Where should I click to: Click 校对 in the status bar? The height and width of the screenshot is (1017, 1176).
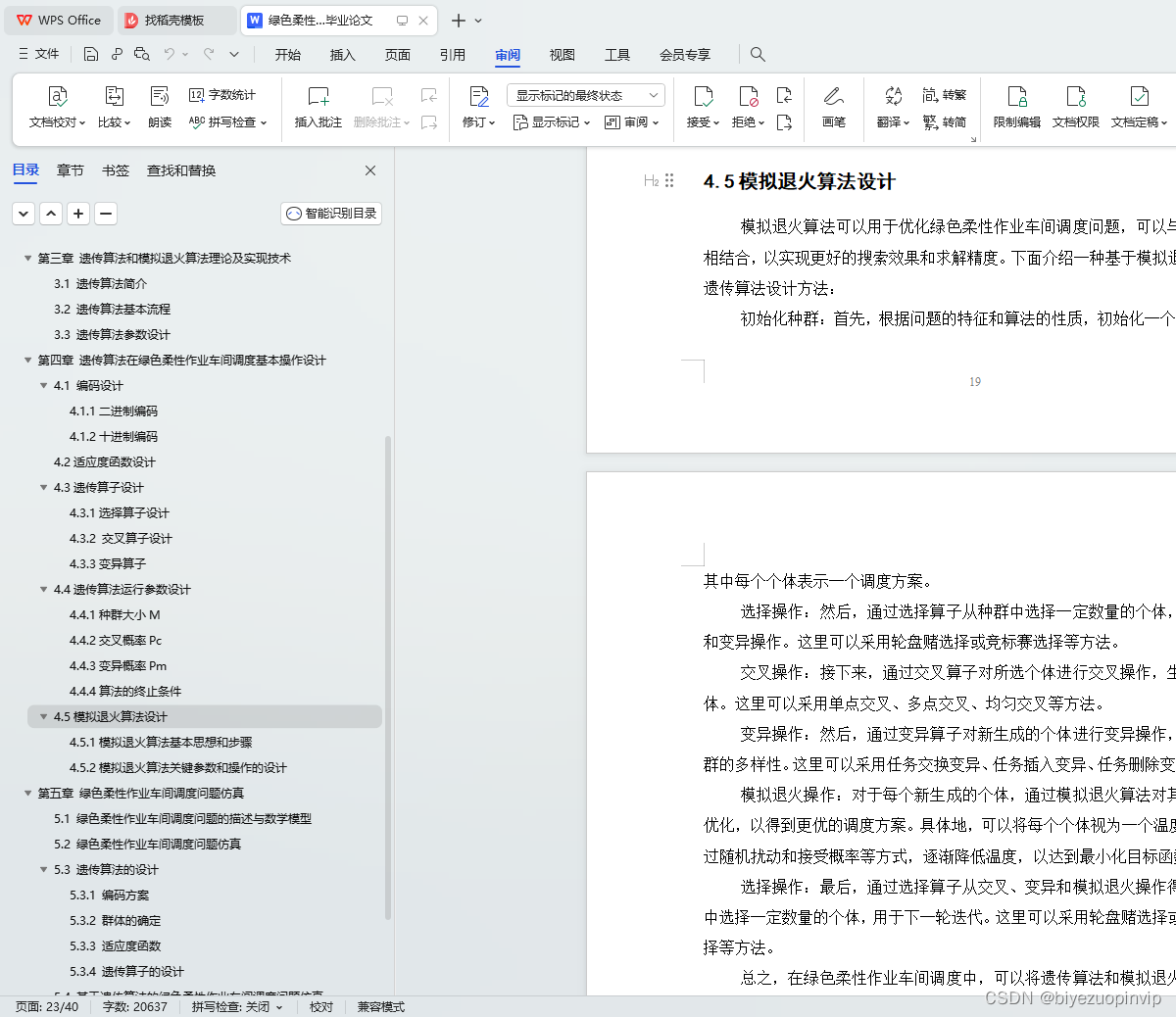tap(321, 1007)
